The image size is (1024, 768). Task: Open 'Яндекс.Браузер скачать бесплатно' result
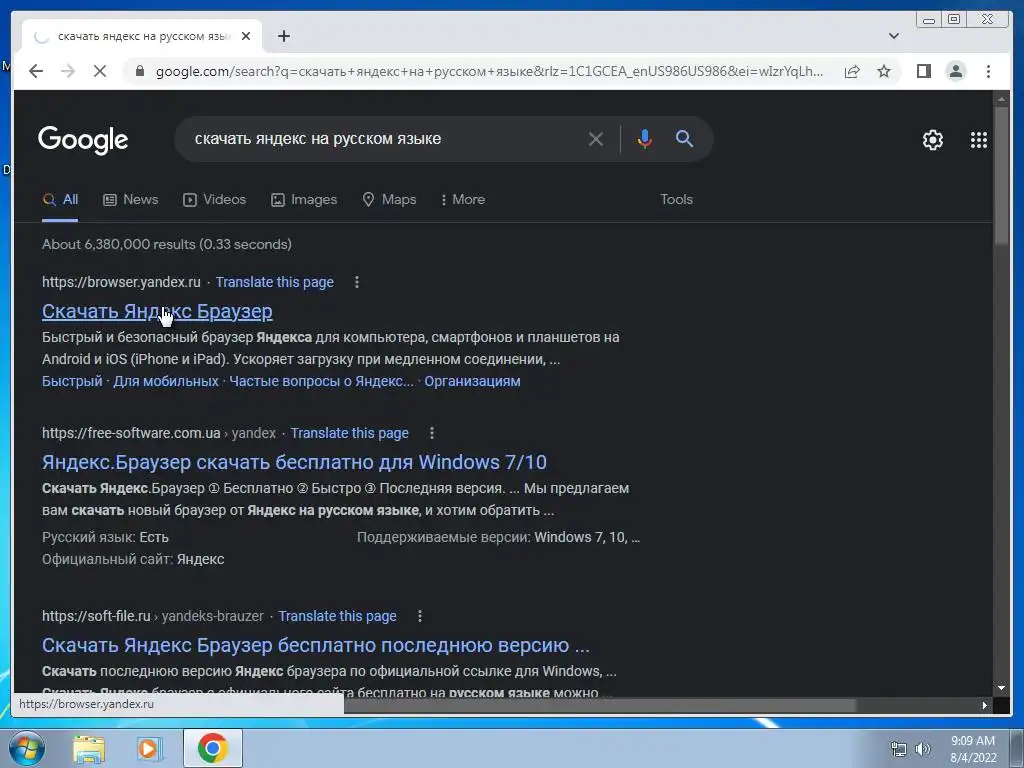pos(294,462)
